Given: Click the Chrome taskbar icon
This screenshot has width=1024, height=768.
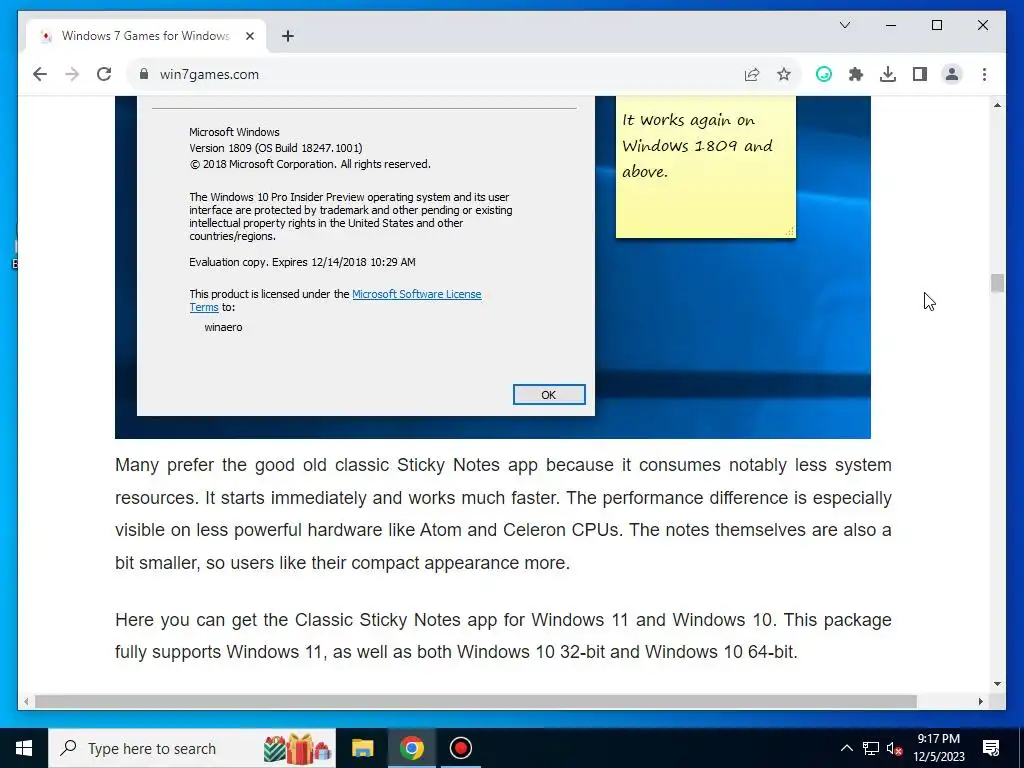Looking at the screenshot, I should click(x=411, y=748).
